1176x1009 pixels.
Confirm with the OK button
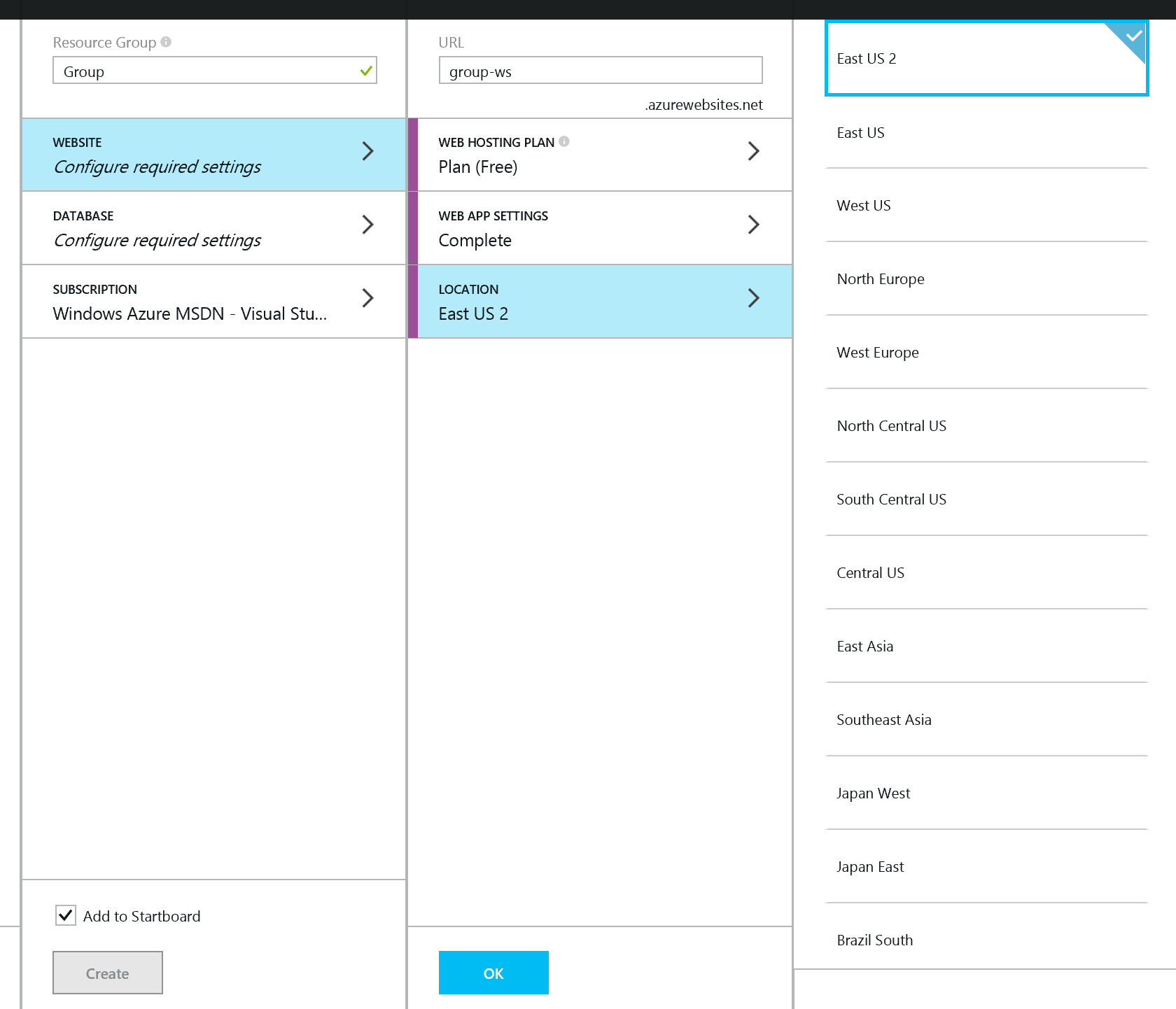(493, 973)
